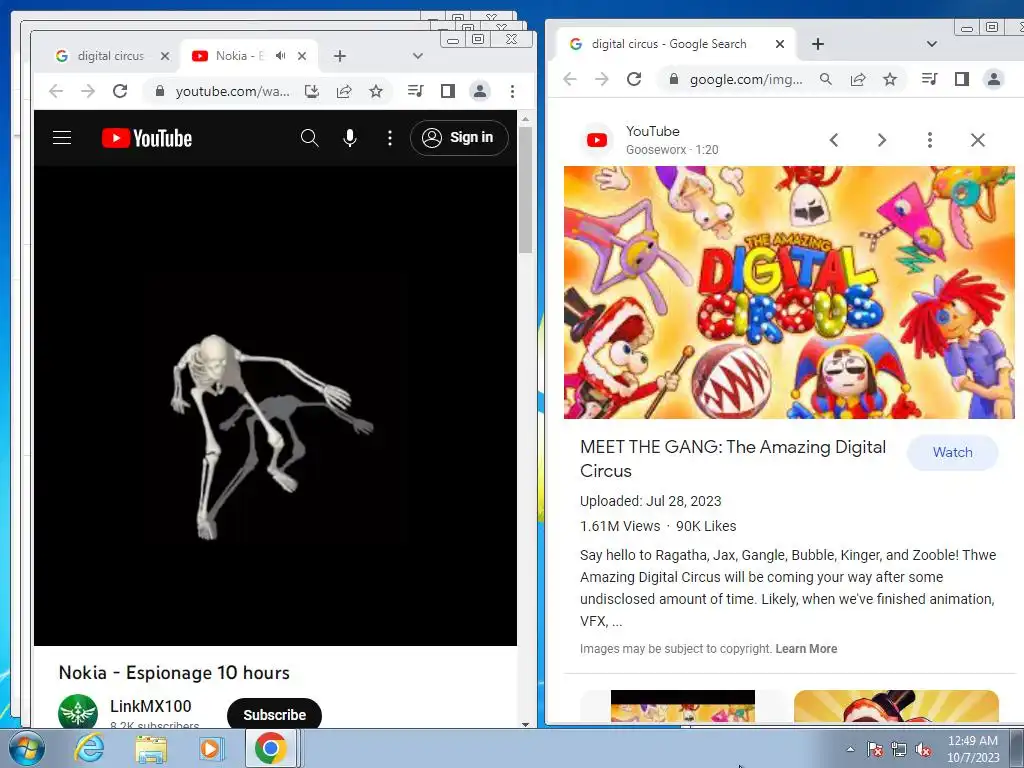Subscribe to LinkMX100 channel

coord(274,714)
